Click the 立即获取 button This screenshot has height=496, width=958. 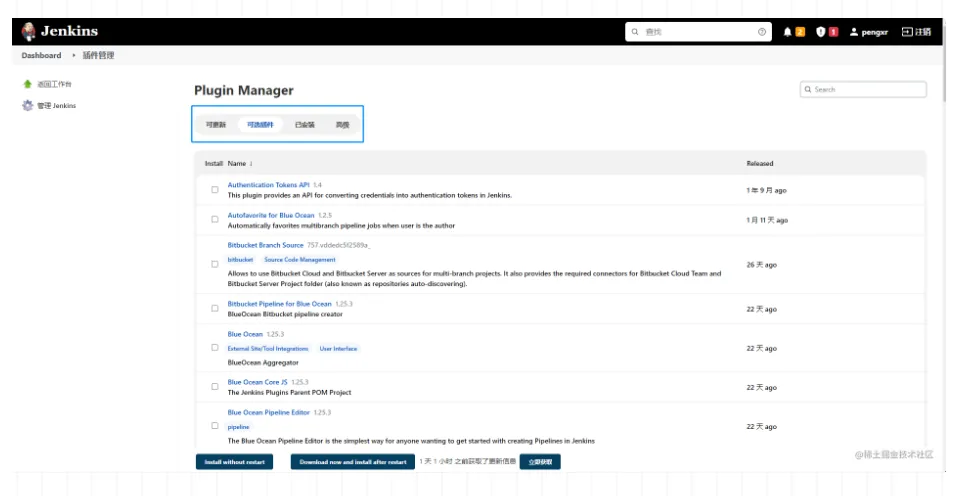coord(540,462)
